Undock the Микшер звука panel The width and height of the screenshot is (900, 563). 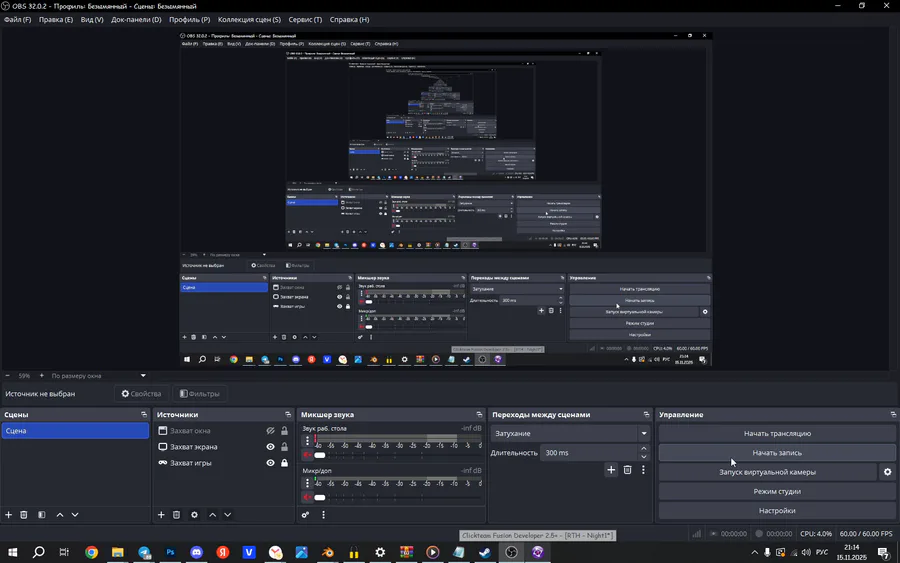coord(479,415)
